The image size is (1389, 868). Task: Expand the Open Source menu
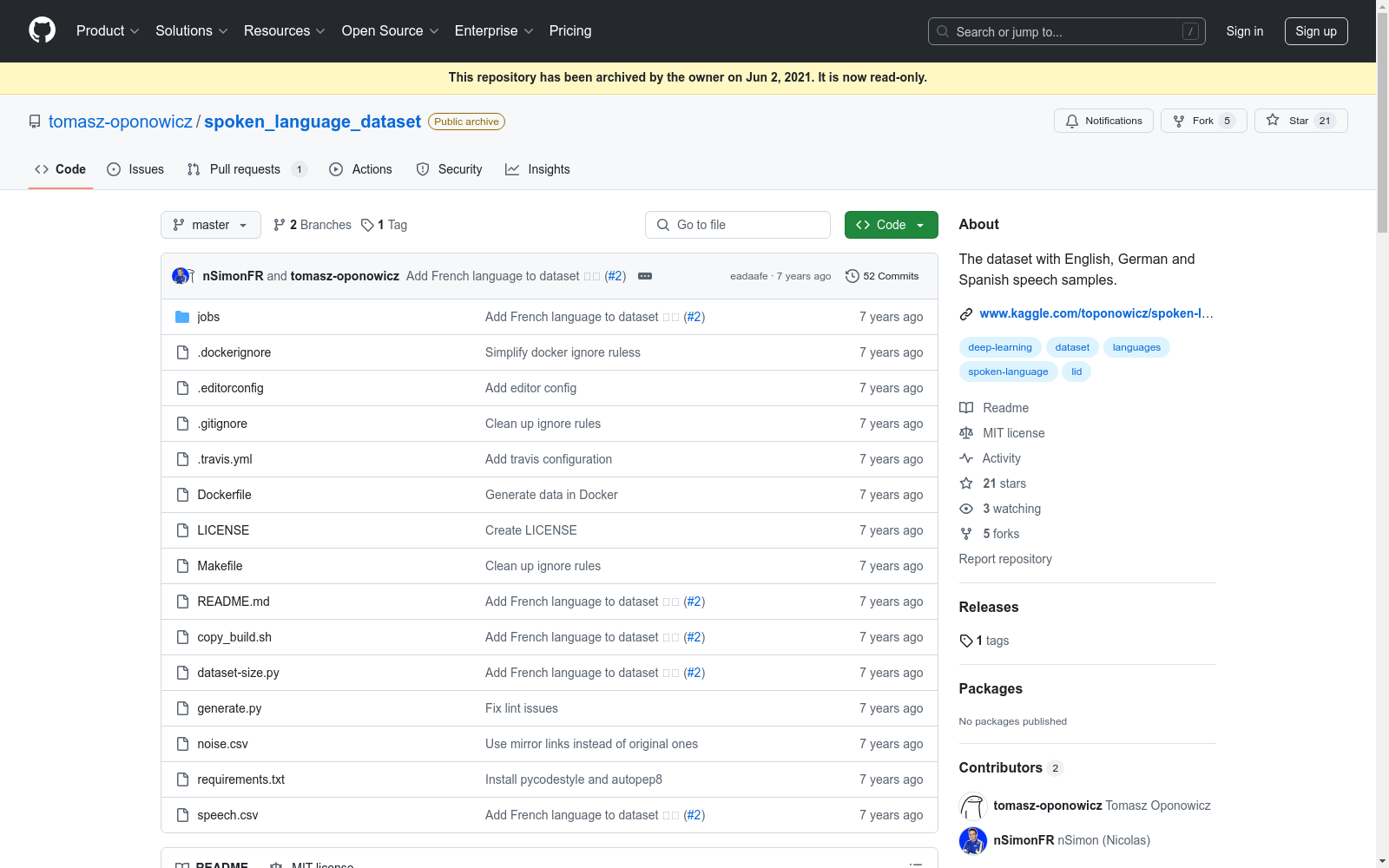point(391,31)
